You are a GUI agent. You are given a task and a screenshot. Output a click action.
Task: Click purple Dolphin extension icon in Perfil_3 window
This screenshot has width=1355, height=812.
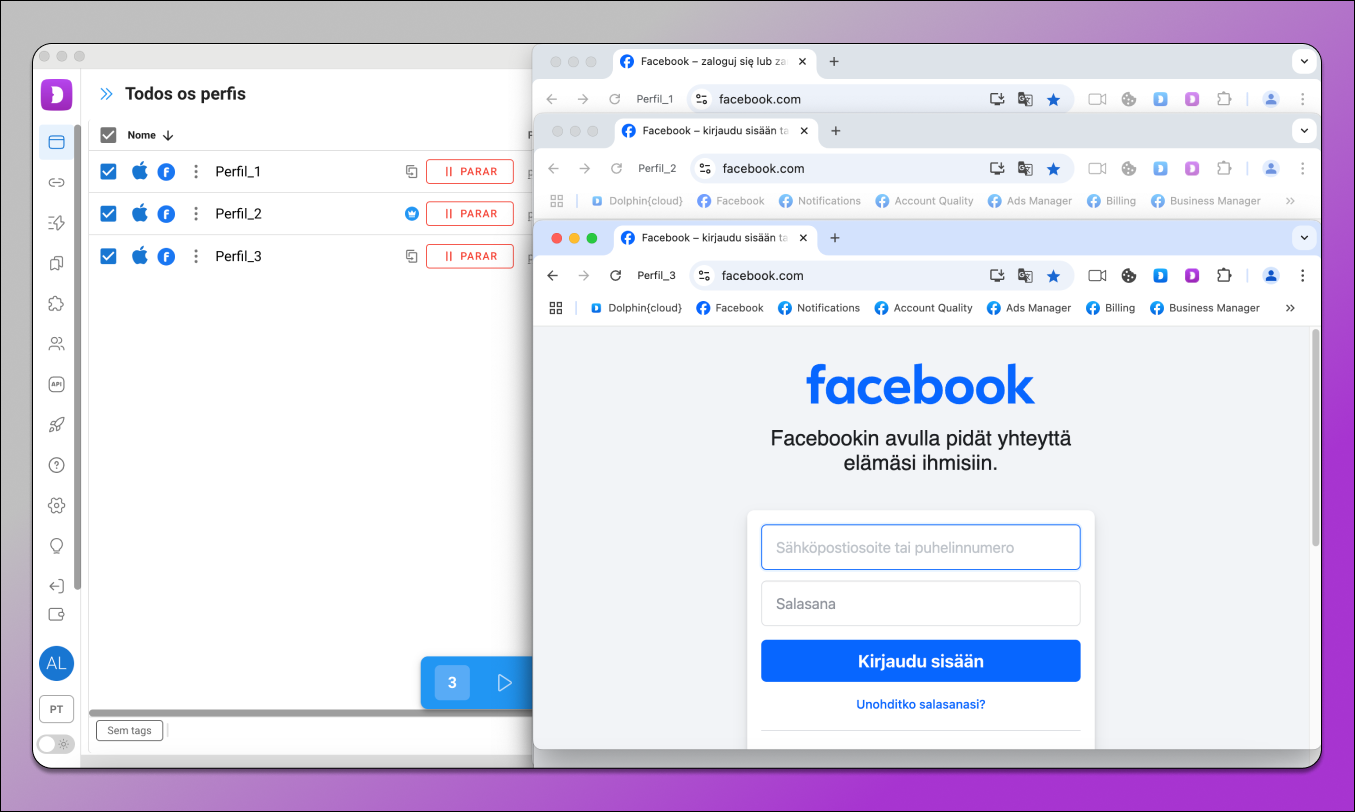[x=1192, y=276]
